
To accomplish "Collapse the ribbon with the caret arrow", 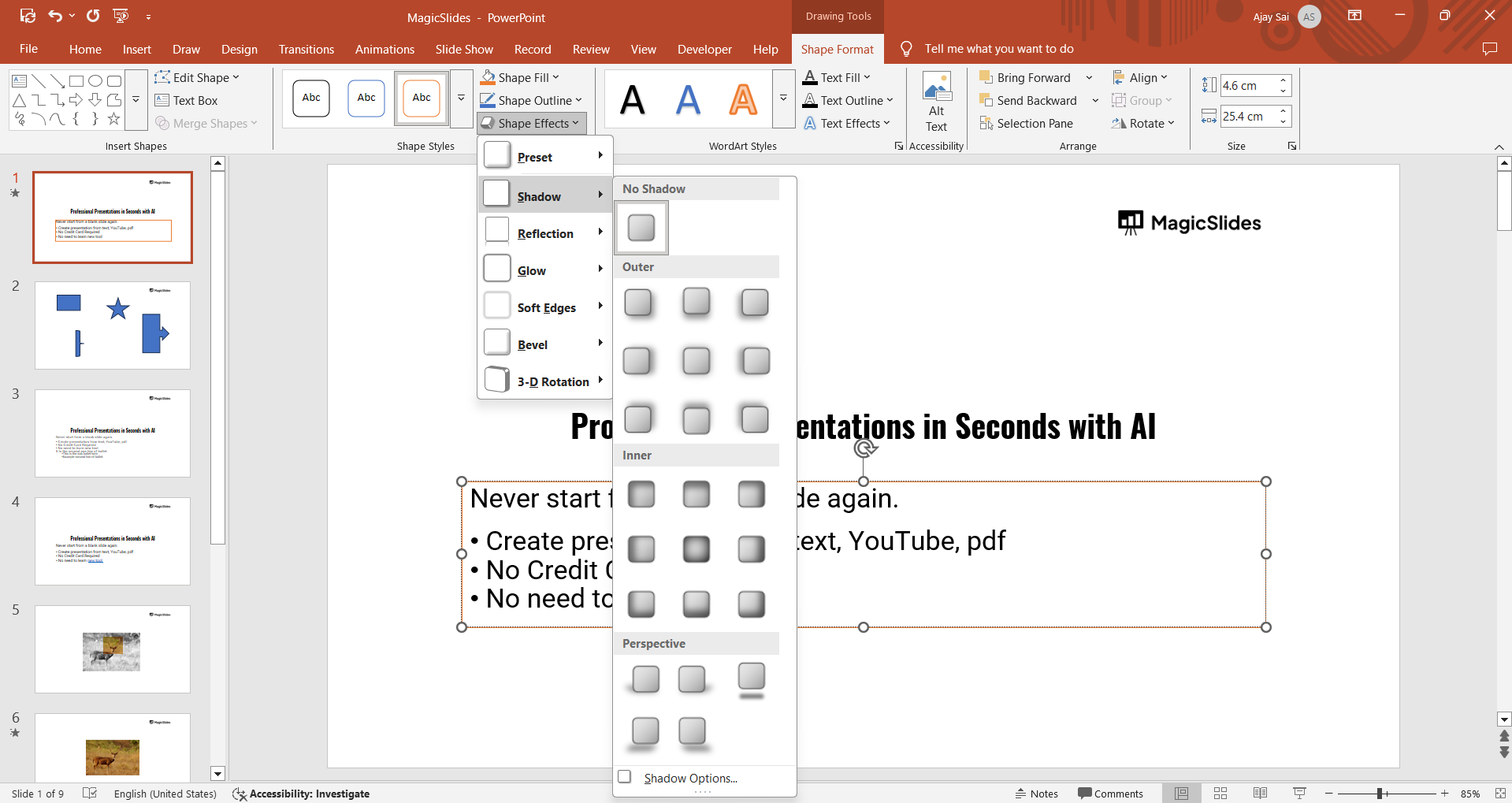I will coord(1499,147).
